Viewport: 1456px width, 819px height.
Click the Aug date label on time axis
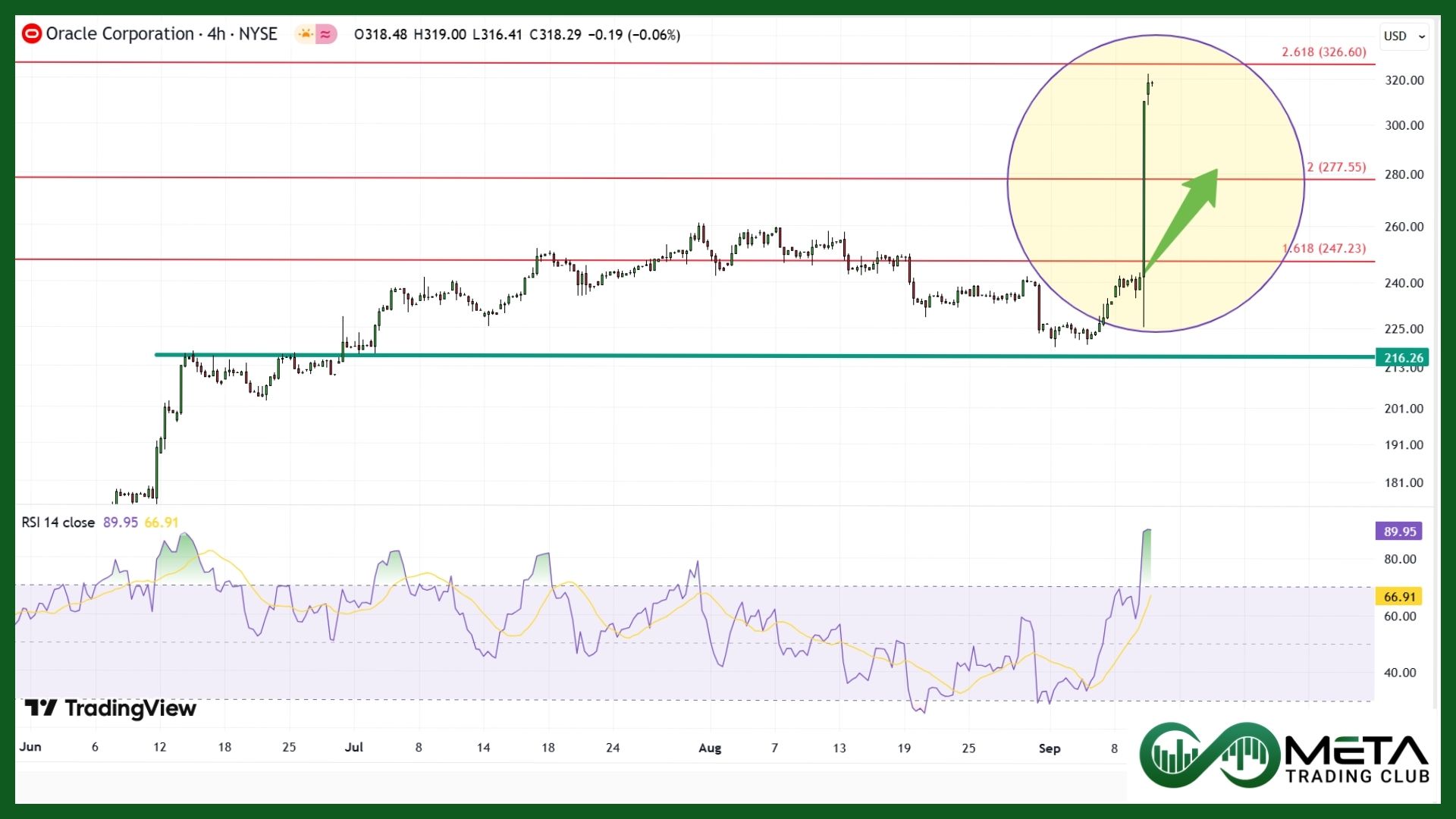coord(710,748)
